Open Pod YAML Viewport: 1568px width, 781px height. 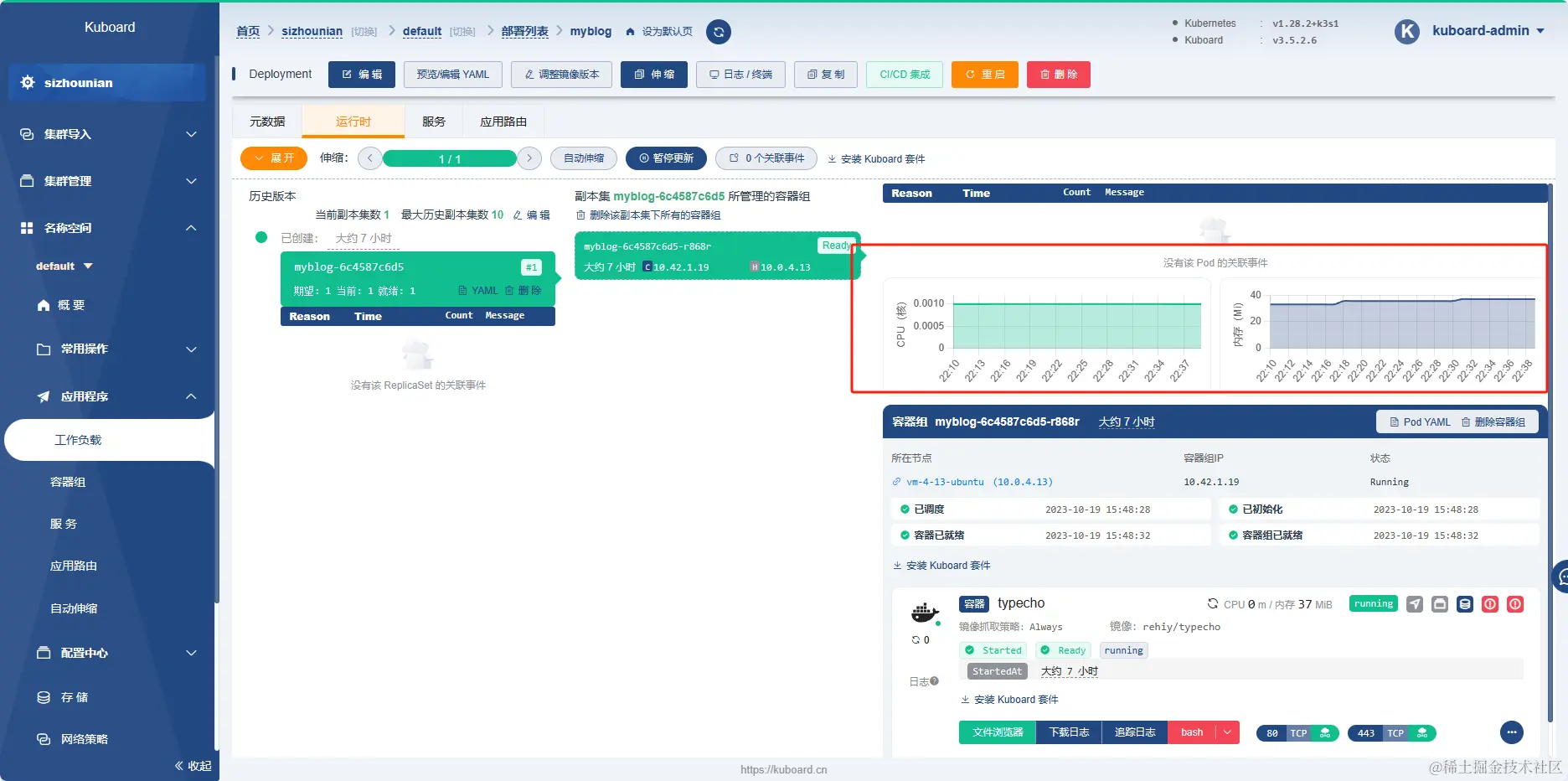pos(1421,422)
